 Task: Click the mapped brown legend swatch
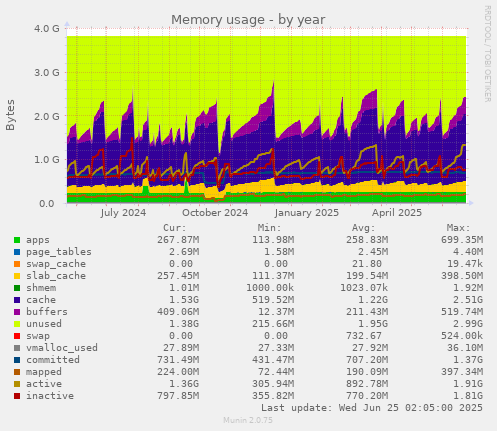point(17,372)
